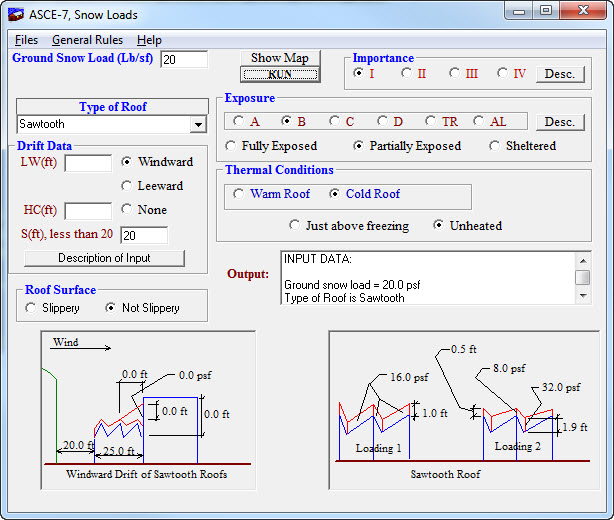Image resolution: width=614 pixels, height=520 pixels.
Task: Minimize the ASCE-7 window
Action: point(519,11)
